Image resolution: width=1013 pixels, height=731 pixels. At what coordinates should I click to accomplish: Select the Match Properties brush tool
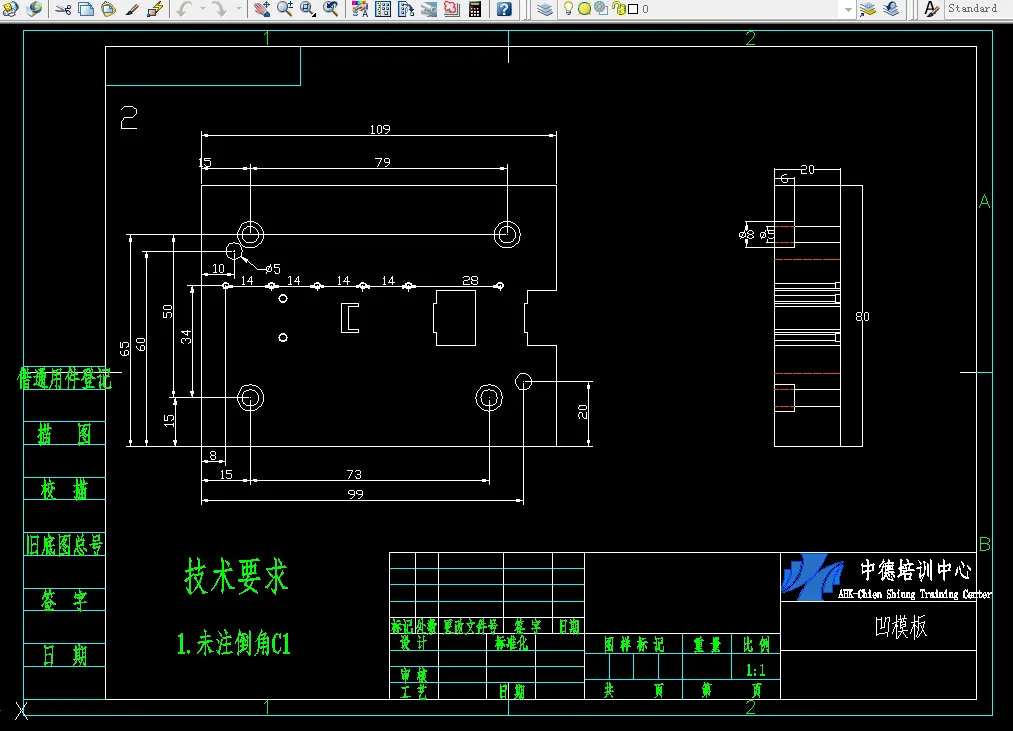pos(132,8)
